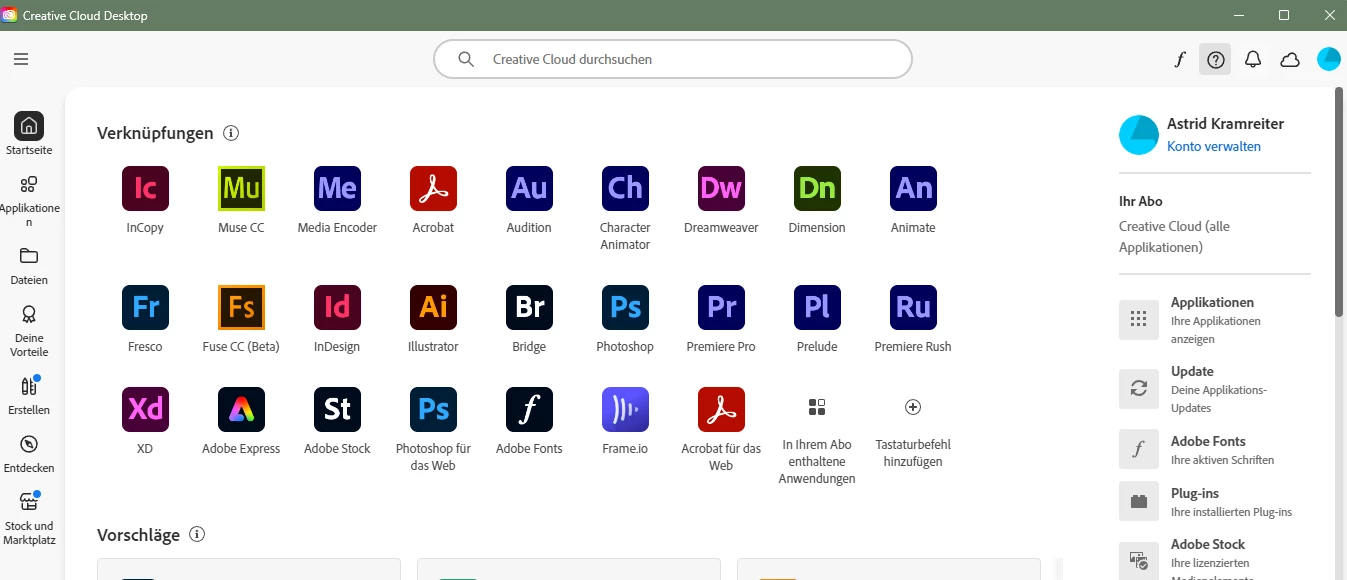
Task: Click Tastaturbefehl hinzufügen plus button
Action: 913,407
